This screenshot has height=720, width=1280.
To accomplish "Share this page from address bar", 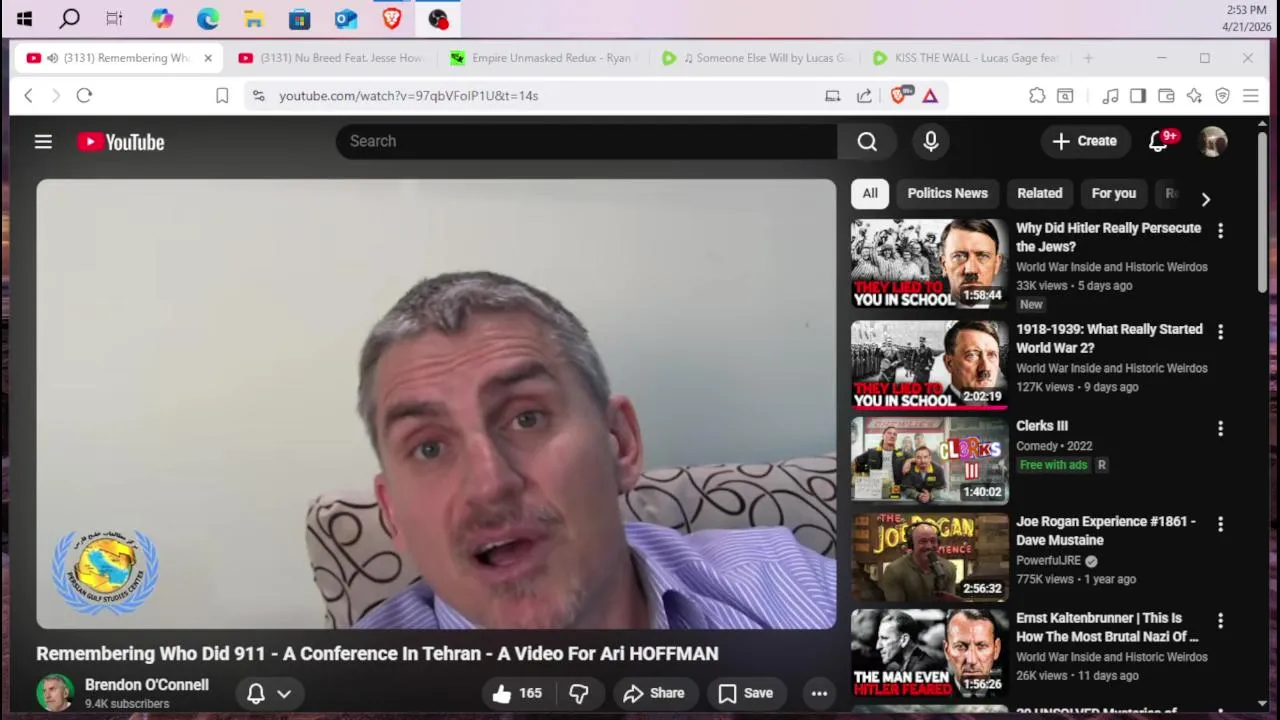I will point(864,95).
